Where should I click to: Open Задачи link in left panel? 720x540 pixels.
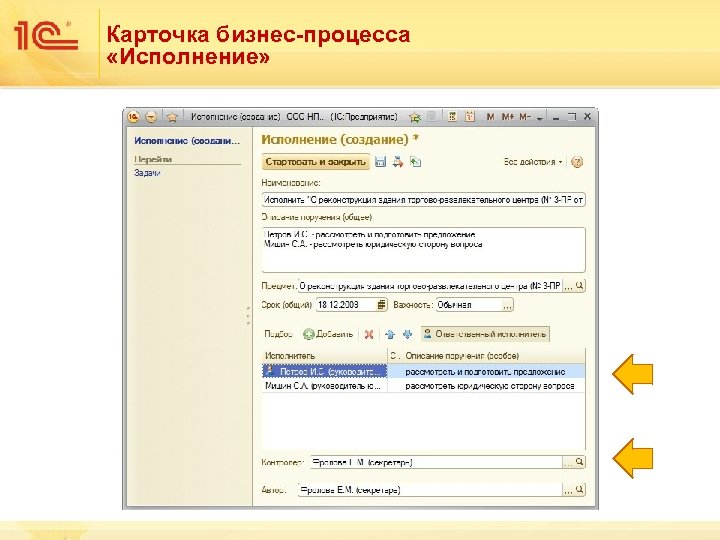click(147, 173)
